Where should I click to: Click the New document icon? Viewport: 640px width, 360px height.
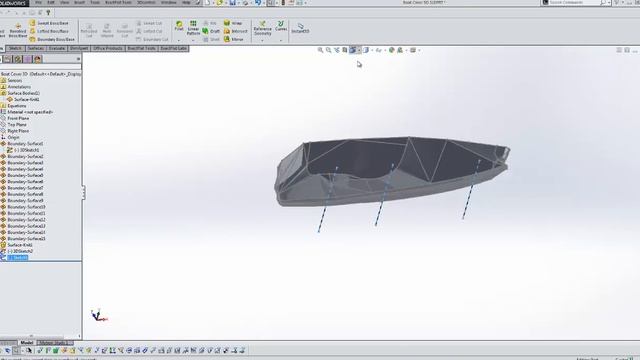pyautogui.click(x=207, y=2)
